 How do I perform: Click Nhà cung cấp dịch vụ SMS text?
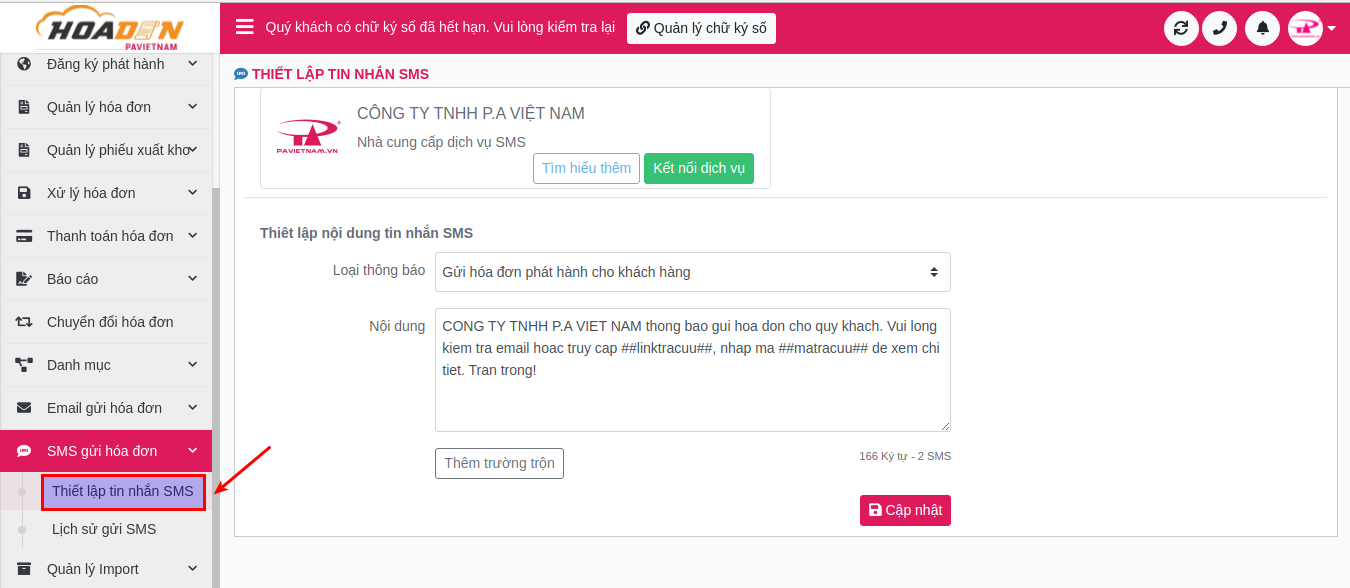(441, 142)
